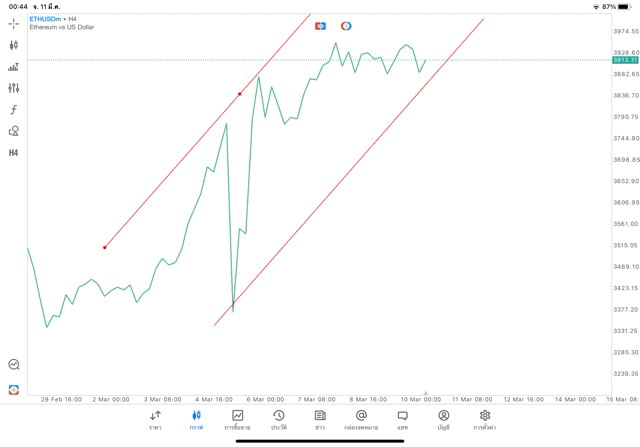Viewport: 640px width, 447px height.
Task: Open the การตั้งค่า settings tab
Action: 485,419
